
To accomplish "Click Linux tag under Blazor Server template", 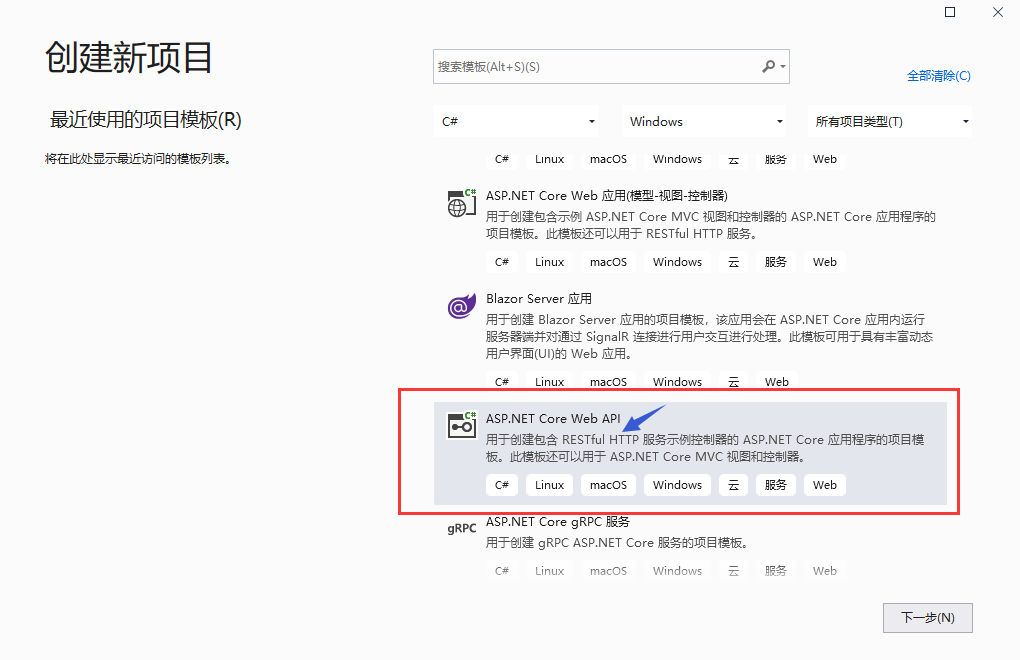I will pos(550,382).
